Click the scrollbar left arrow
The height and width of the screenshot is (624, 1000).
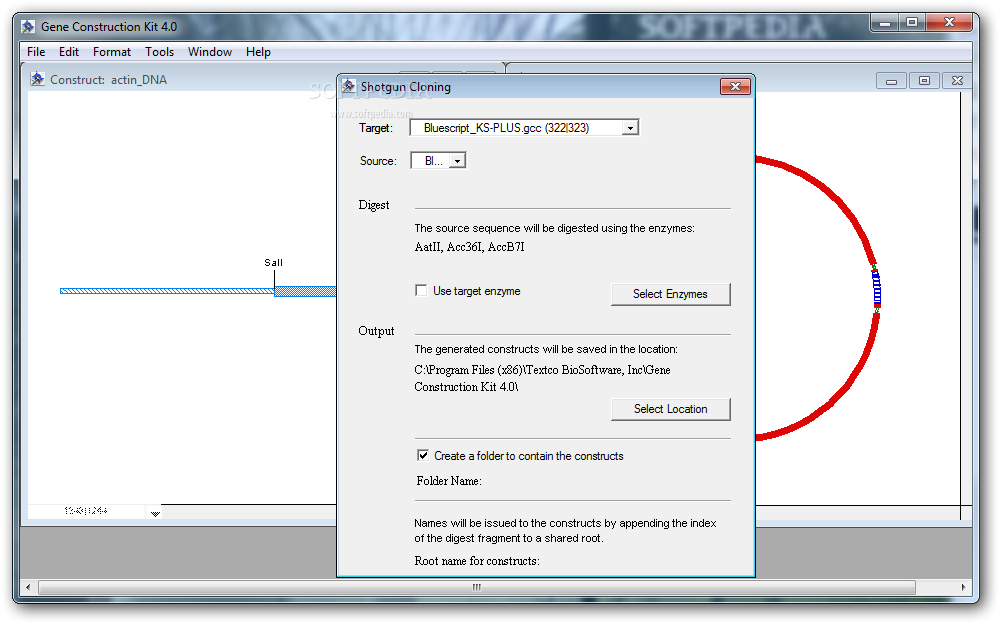pyautogui.click(x=27, y=587)
